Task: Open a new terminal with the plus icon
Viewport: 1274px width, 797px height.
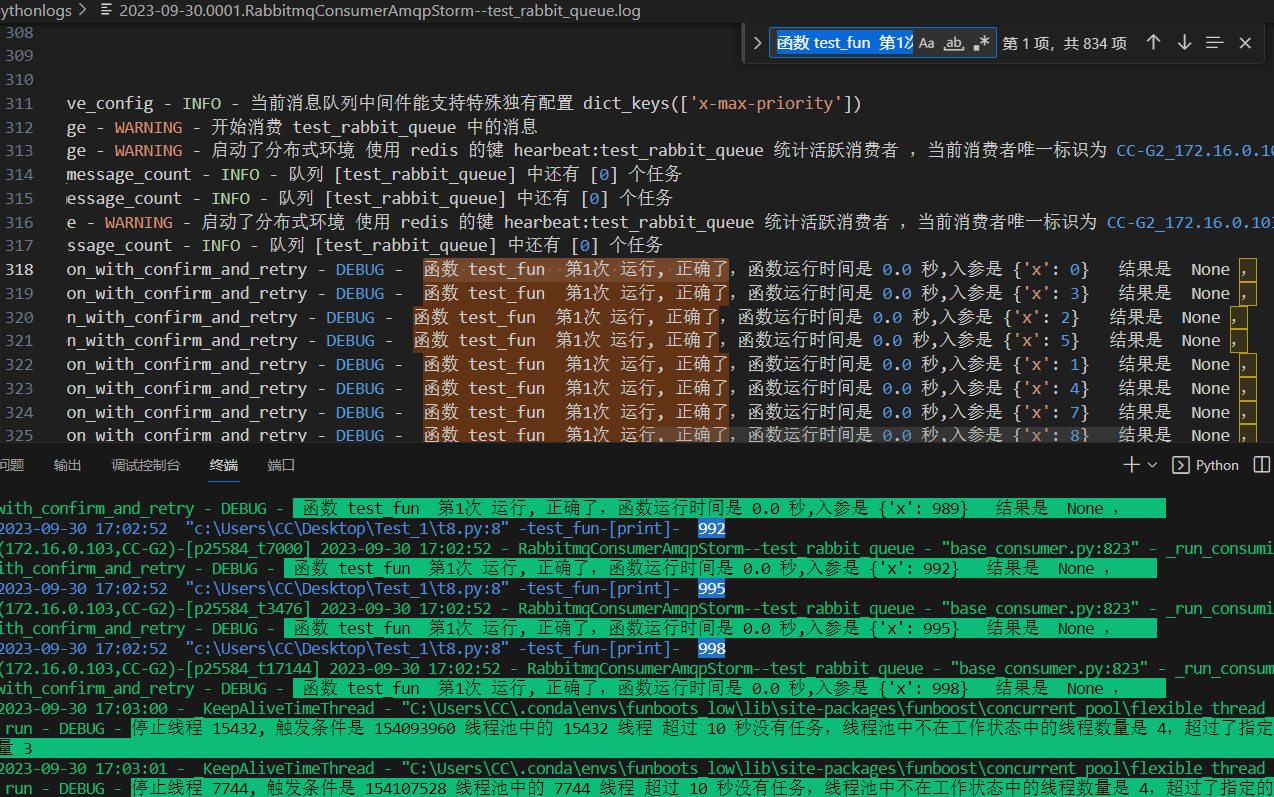Action: [1129, 465]
